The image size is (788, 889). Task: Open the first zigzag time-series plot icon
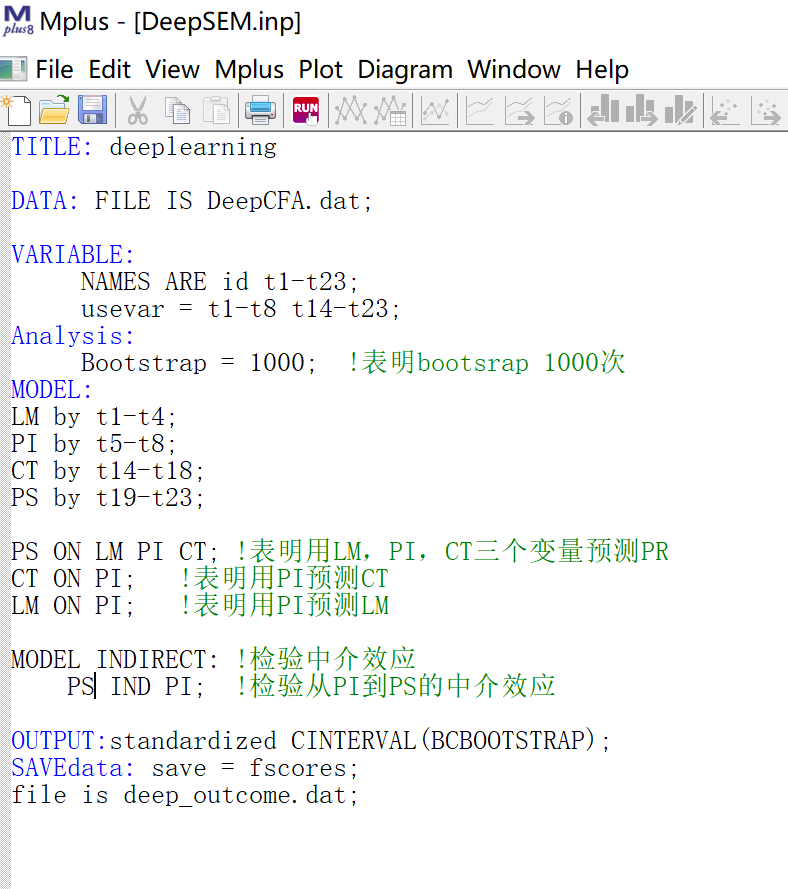tap(351, 110)
